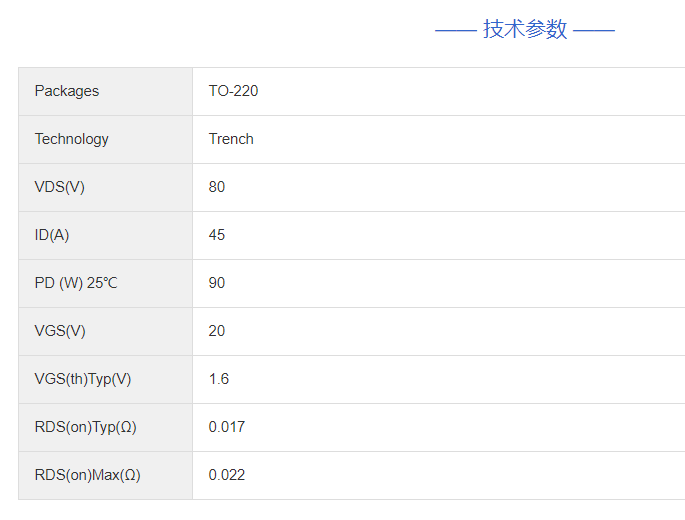Select the RDS(on) typical value 0.017
685x520 pixels.
227,427
